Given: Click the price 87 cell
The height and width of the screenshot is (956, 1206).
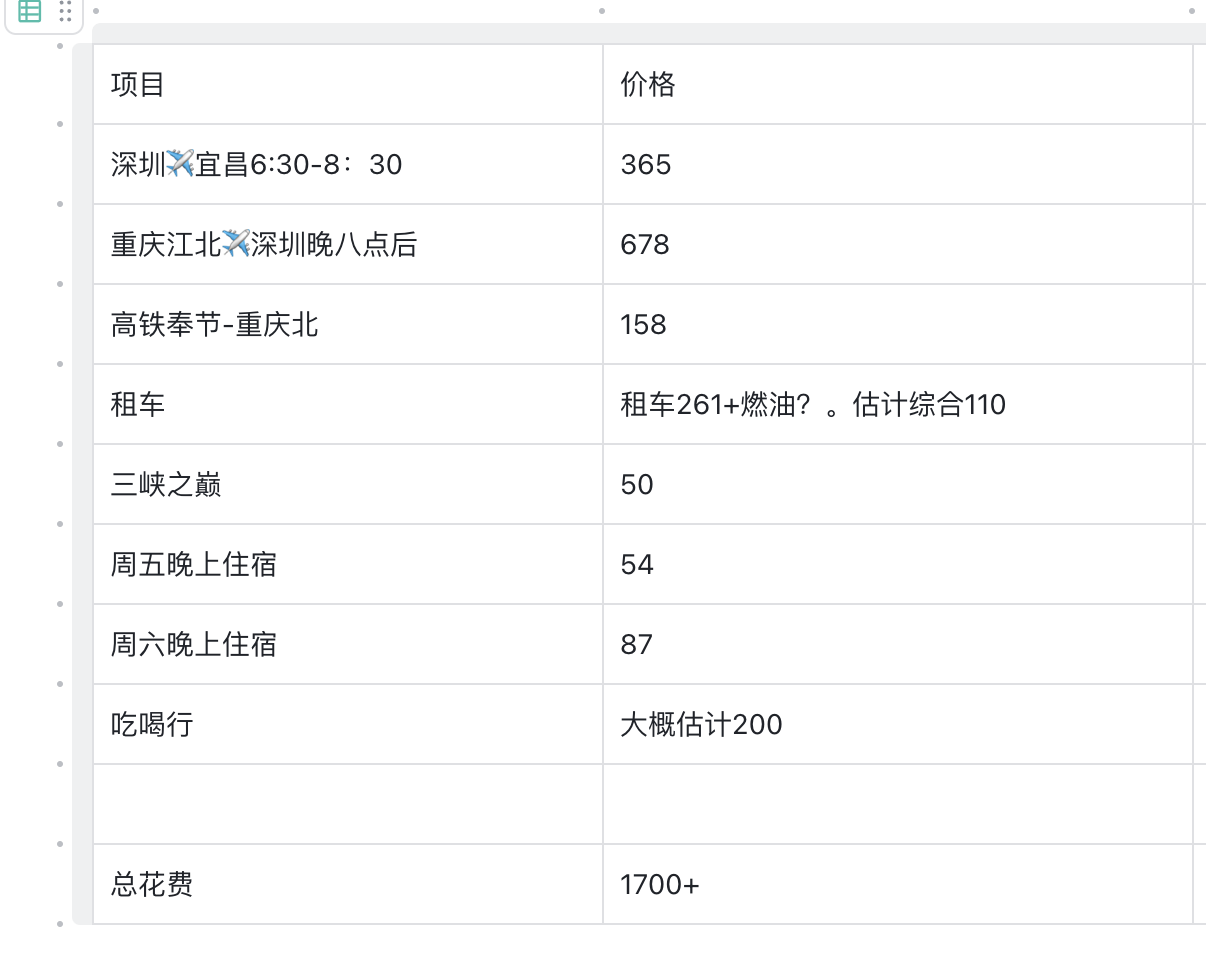Looking at the screenshot, I should click(897, 644).
